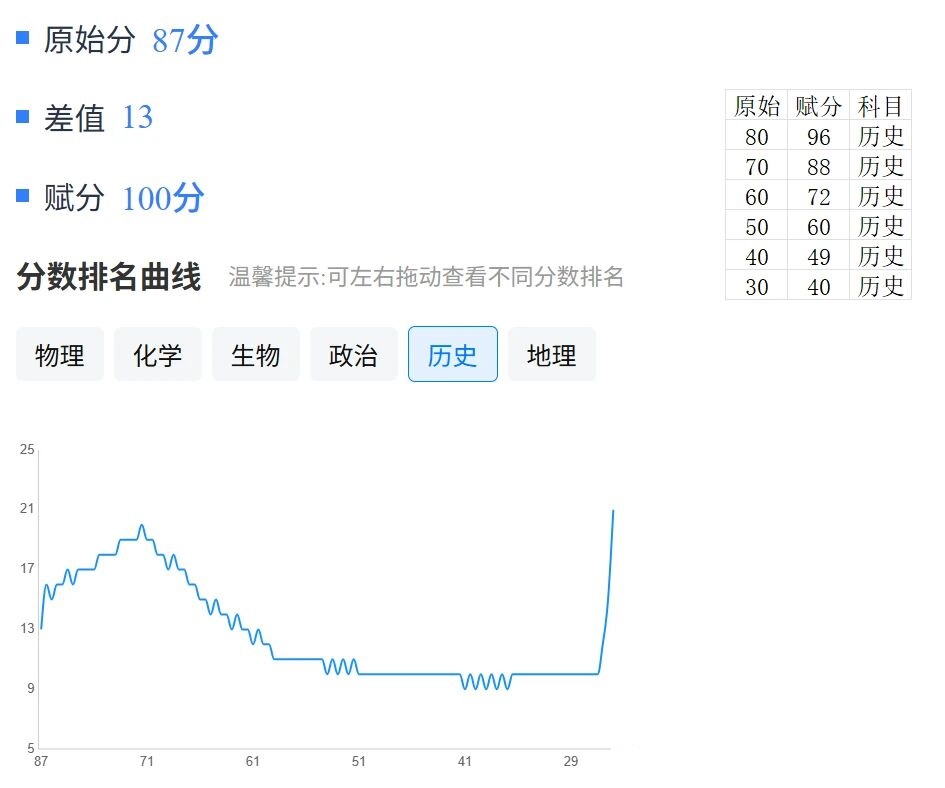Click the 温馨提示 drag hint text
945x788 pixels.
tap(426, 277)
